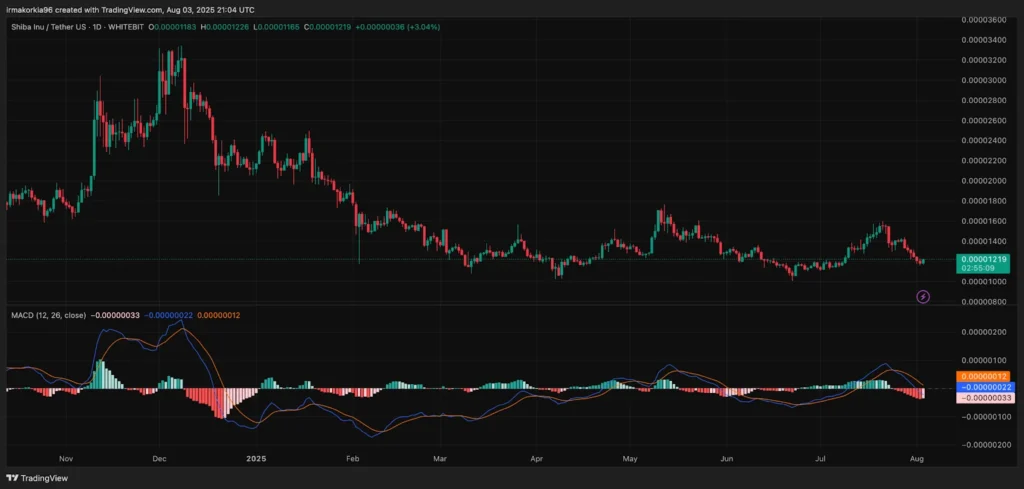Click the blue MACD value label -0.00000022

pos(987,387)
